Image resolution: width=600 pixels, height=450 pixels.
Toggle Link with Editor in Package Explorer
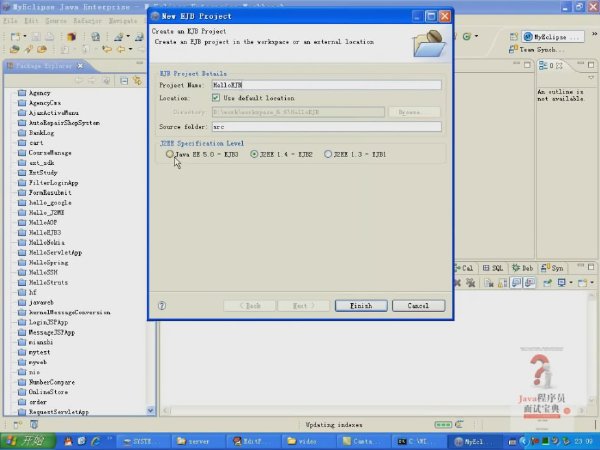pos(137,81)
